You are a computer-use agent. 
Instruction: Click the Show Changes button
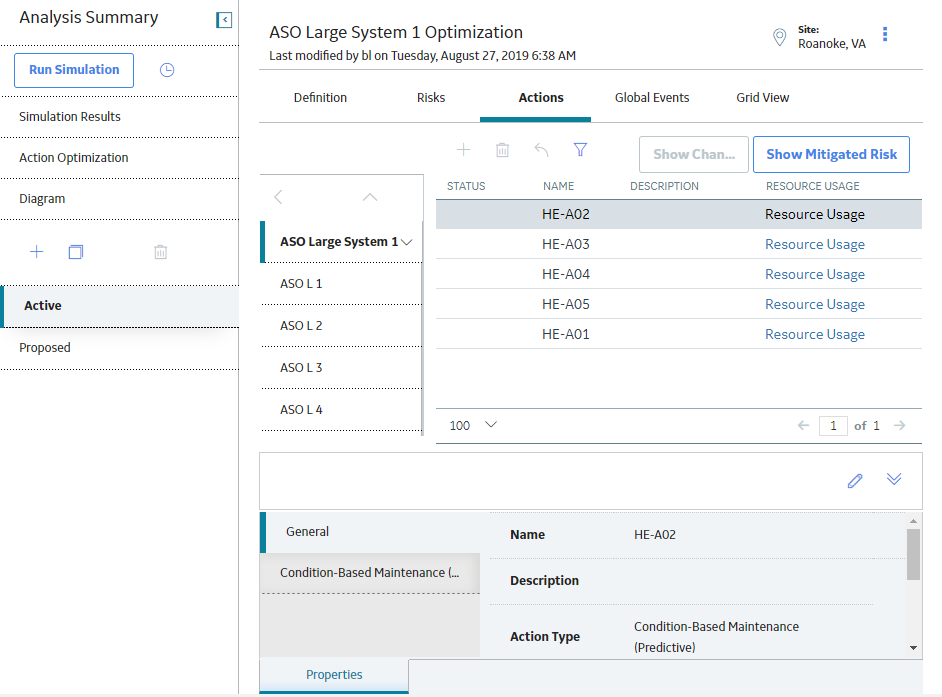(x=694, y=154)
